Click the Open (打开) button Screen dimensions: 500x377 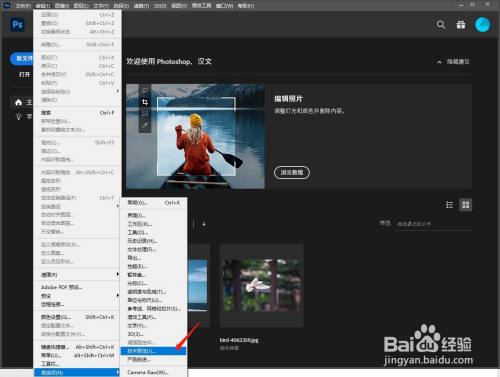(24, 74)
